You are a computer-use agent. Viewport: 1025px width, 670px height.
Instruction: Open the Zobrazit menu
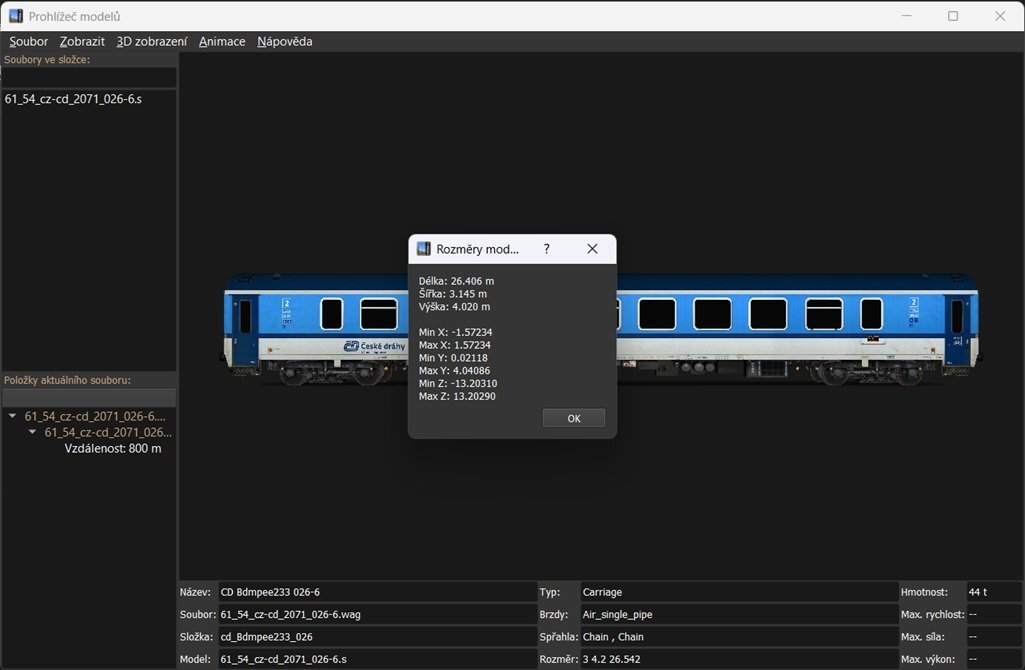pyautogui.click(x=82, y=41)
